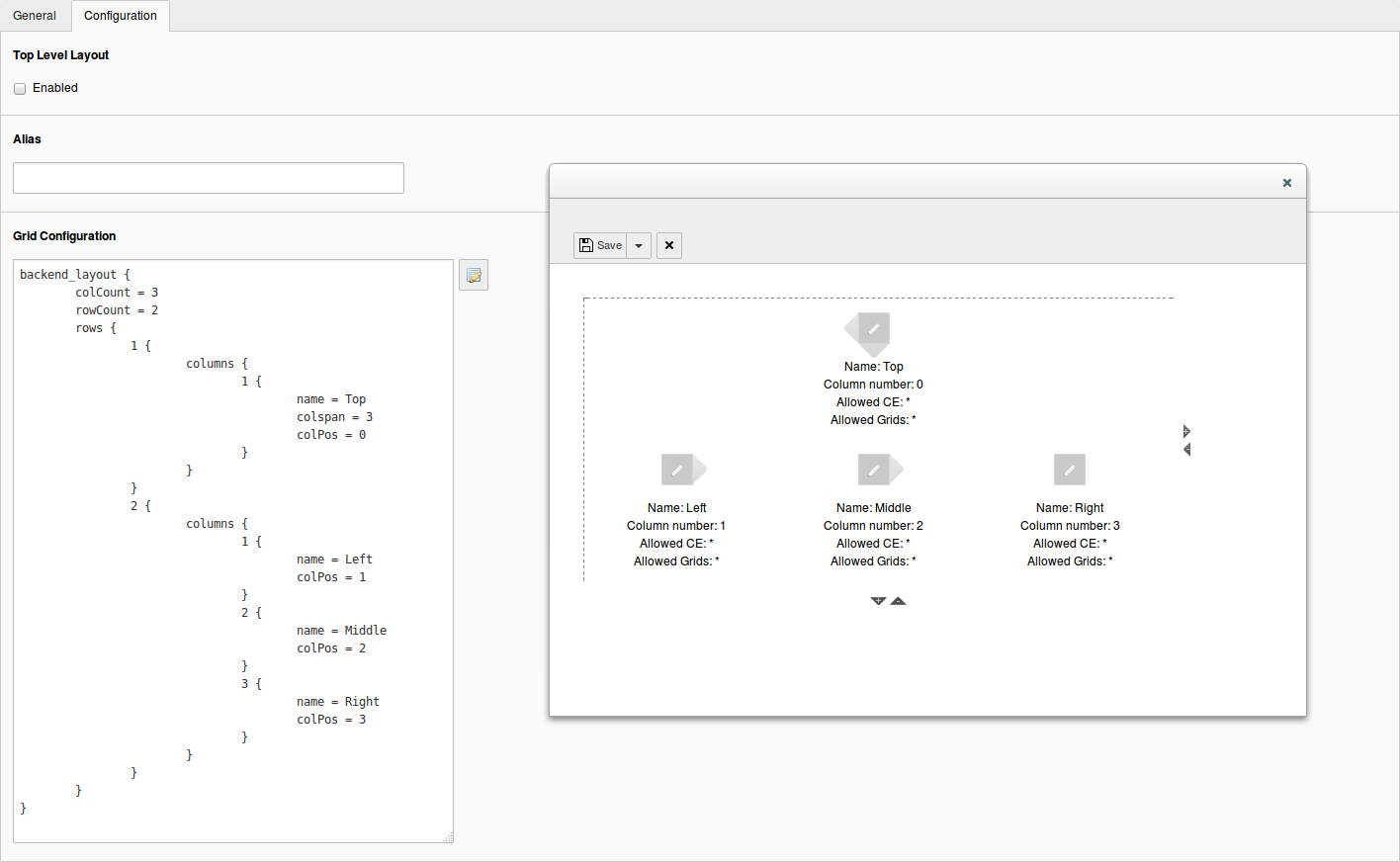Click the Save button in the wizard

click(x=600, y=246)
